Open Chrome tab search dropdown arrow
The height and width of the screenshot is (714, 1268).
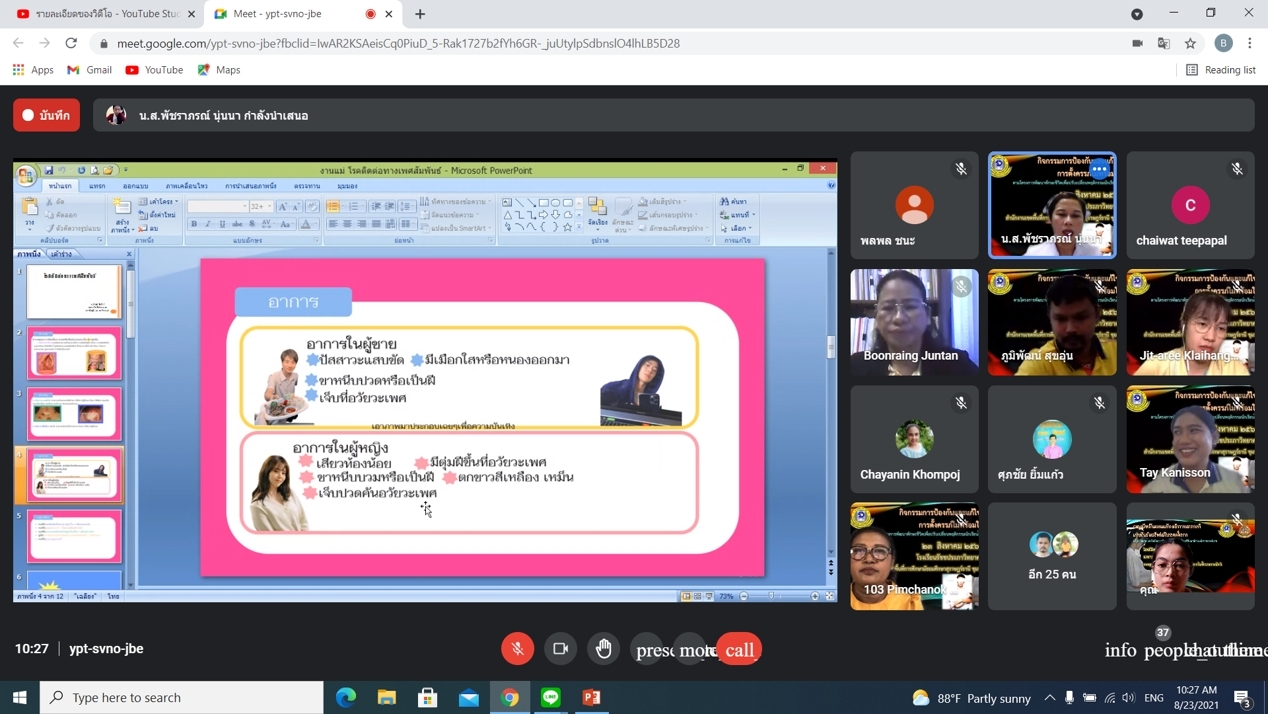coord(1137,14)
